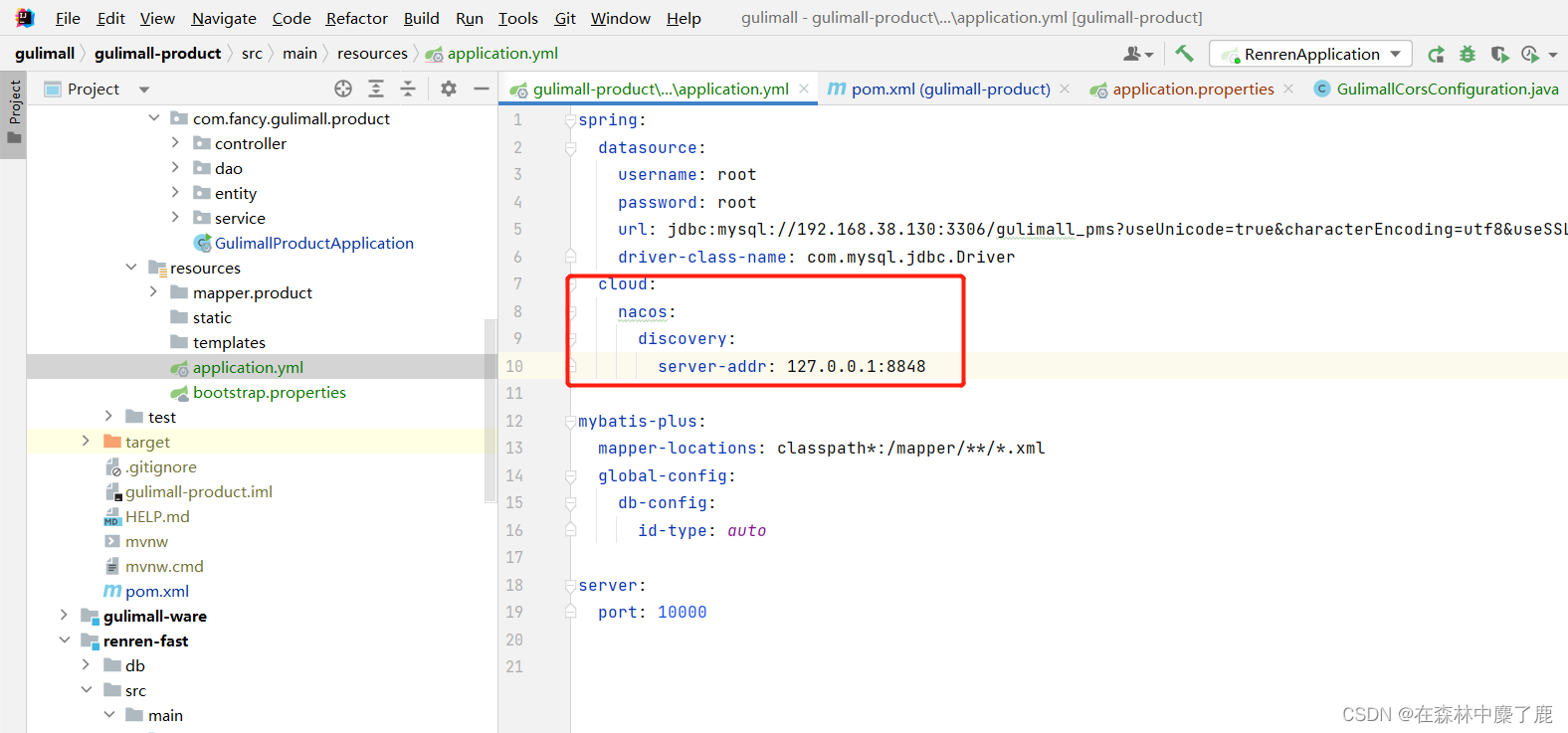Open the Tools menu
The height and width of the screenshot is (733, 1568).
[x=517, y=18]
